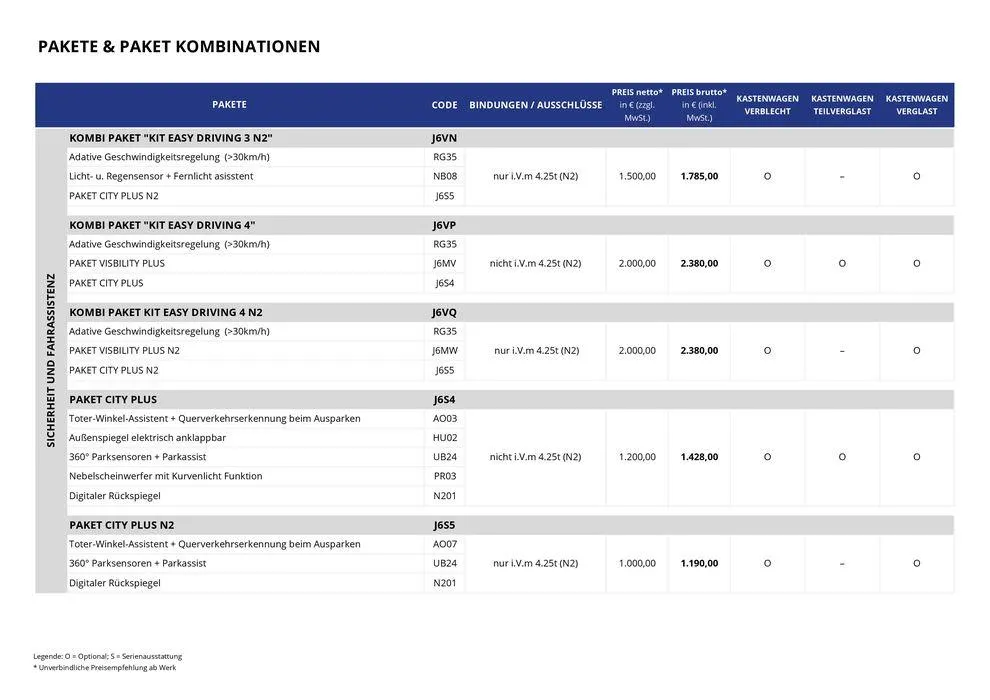Select the PAKET VISIBILITY PLUS N2 row

(x=124, y=351)
